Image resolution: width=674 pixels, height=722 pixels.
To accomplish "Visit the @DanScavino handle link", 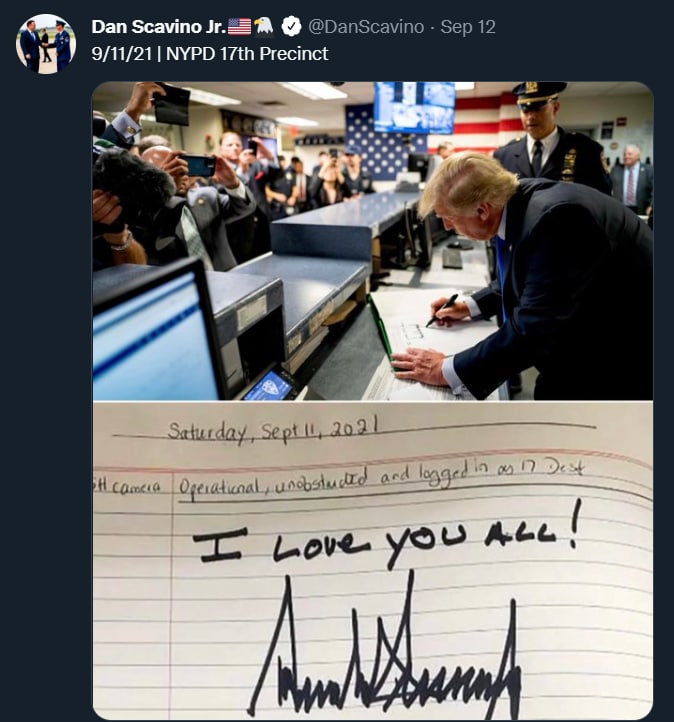I will (366, 27).
